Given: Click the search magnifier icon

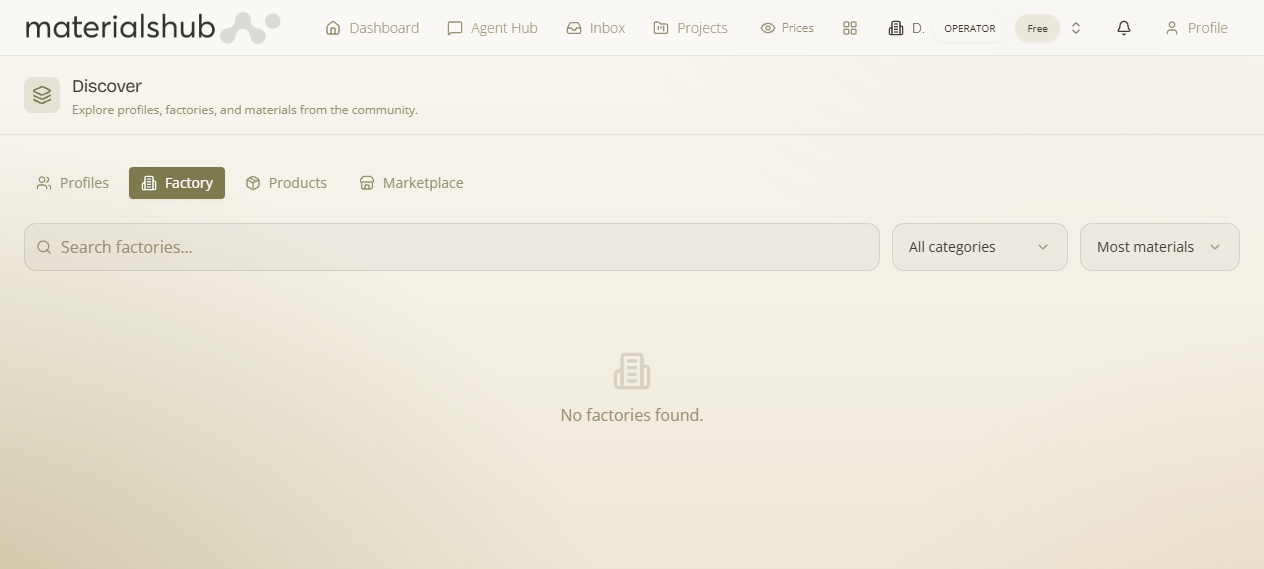Looking at the screenshot, I should tap(44, 247).
